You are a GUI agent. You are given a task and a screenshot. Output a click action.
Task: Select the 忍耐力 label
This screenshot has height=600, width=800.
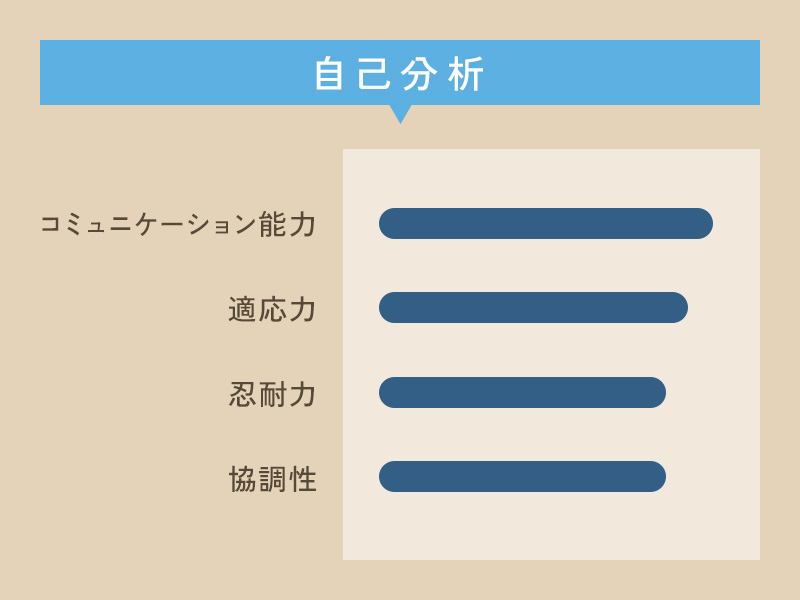[272, 394]
